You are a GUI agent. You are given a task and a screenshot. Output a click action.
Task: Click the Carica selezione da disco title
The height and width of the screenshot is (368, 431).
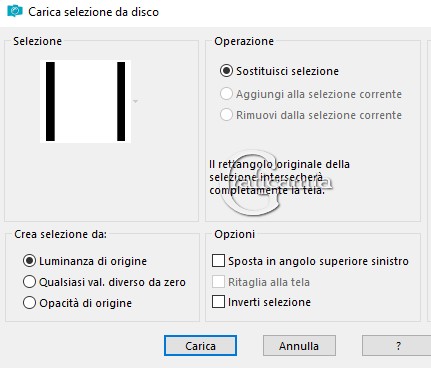click(94, 12)
